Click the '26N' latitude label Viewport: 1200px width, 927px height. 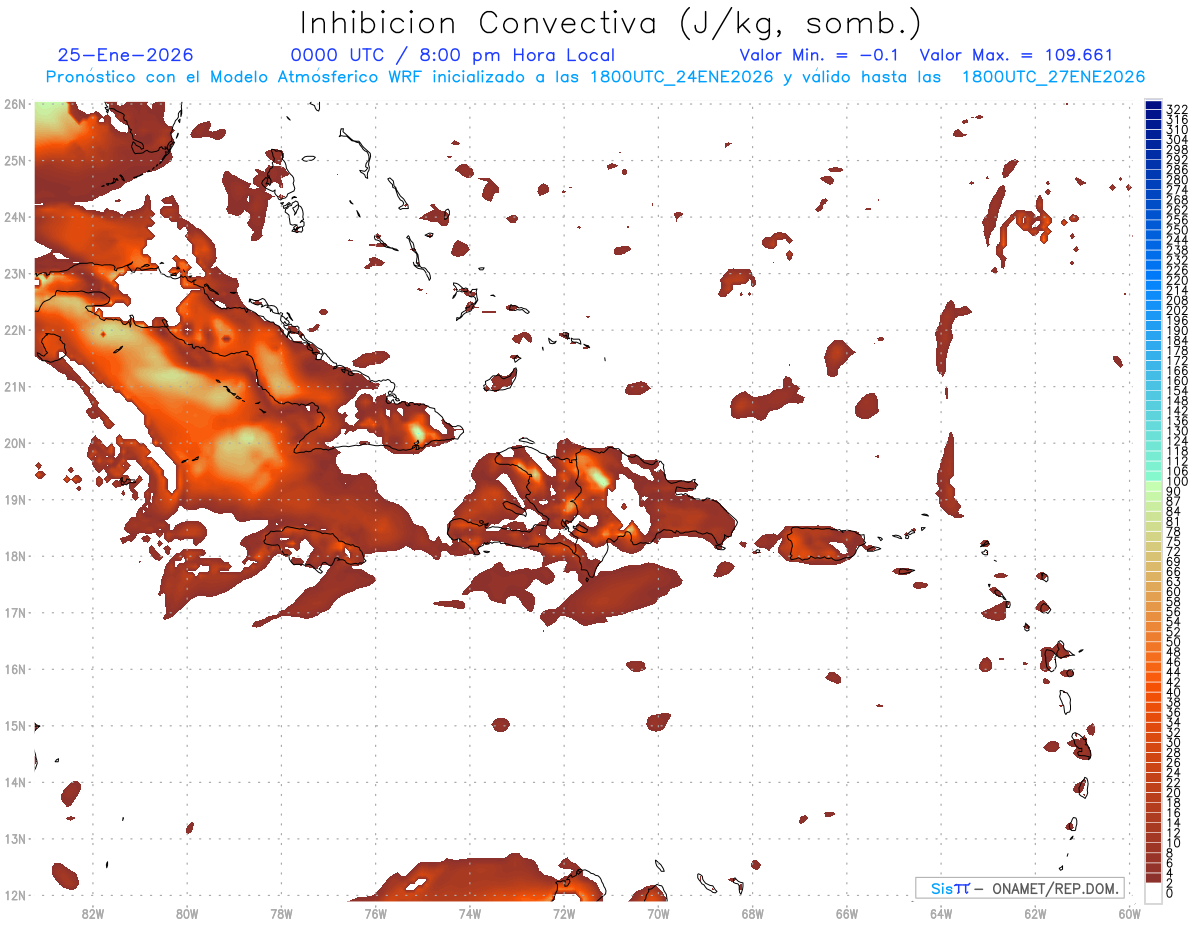point(14,104)
